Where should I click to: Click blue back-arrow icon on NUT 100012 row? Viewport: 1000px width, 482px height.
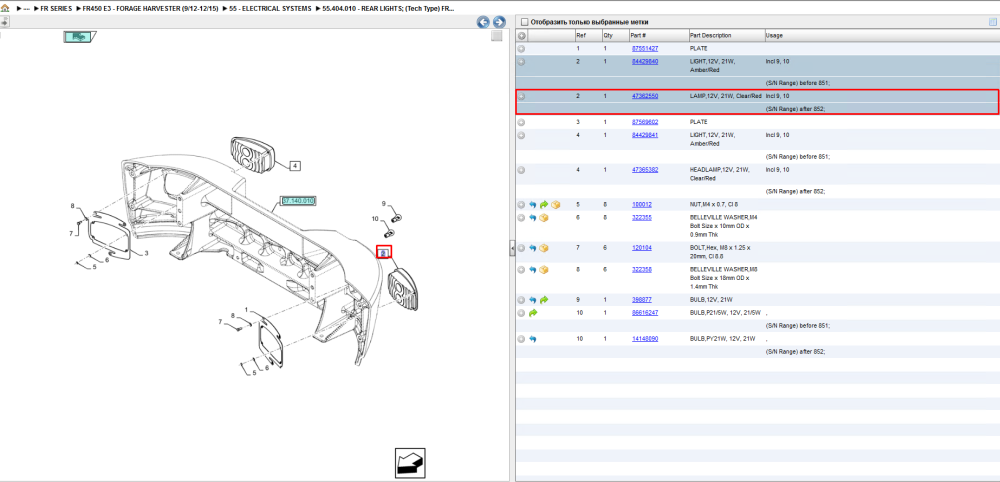533,205
